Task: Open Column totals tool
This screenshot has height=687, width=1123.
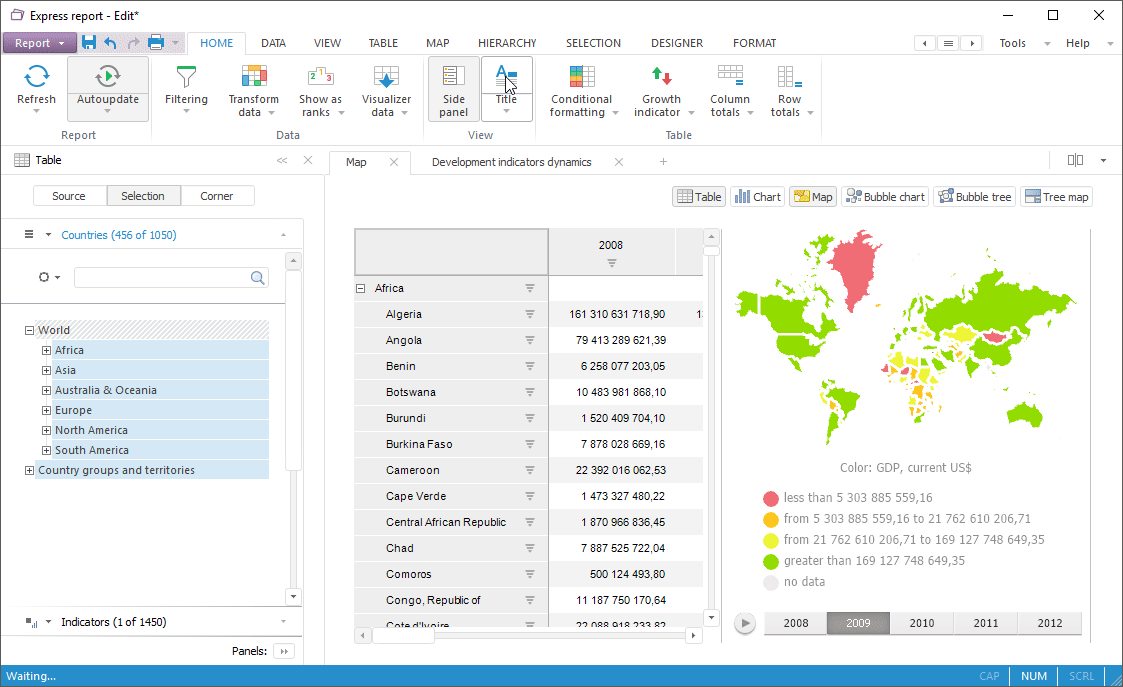Action: (x=730, y=77)
